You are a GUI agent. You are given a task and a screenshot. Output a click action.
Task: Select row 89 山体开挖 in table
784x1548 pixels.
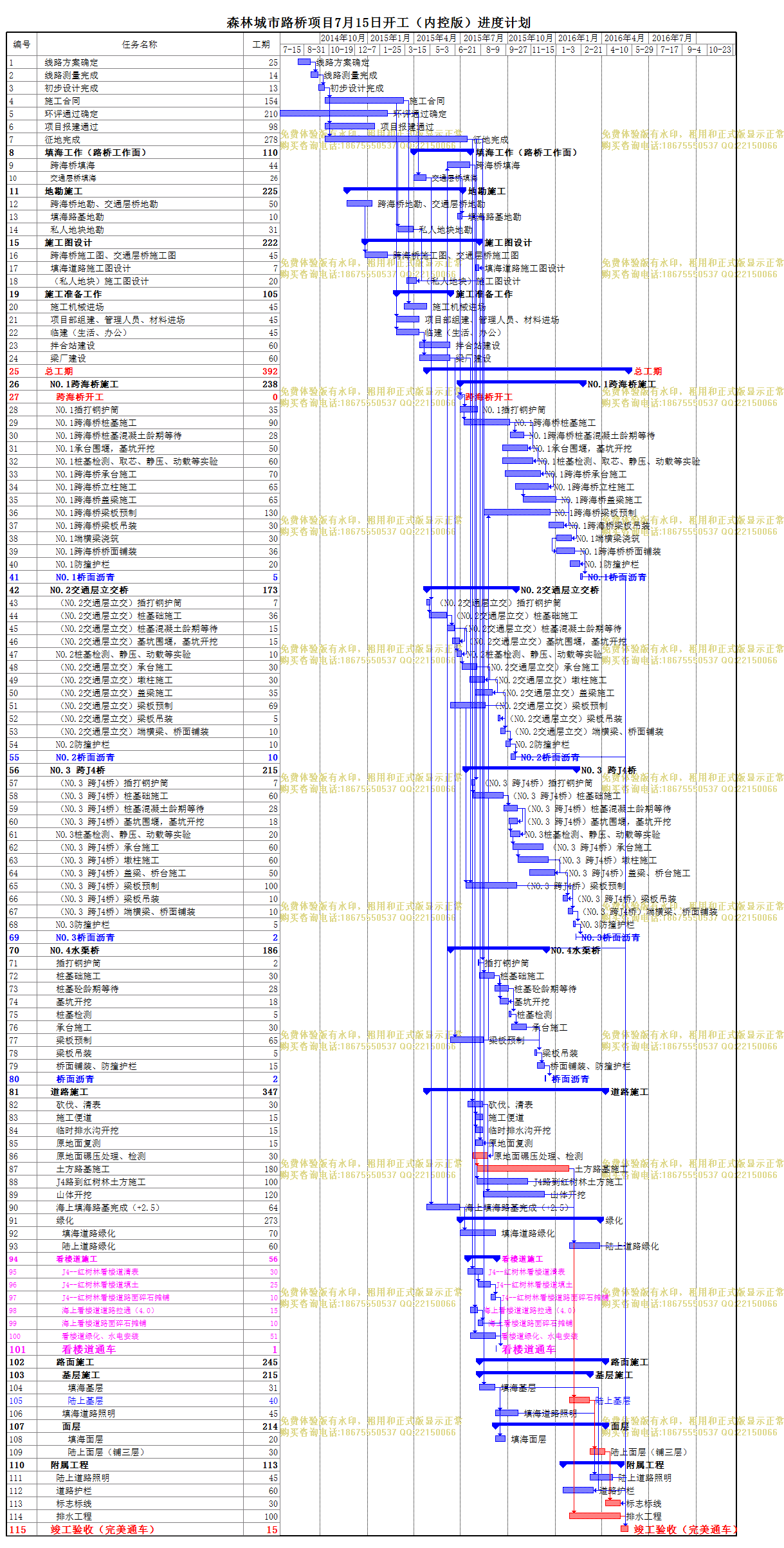143,1195
